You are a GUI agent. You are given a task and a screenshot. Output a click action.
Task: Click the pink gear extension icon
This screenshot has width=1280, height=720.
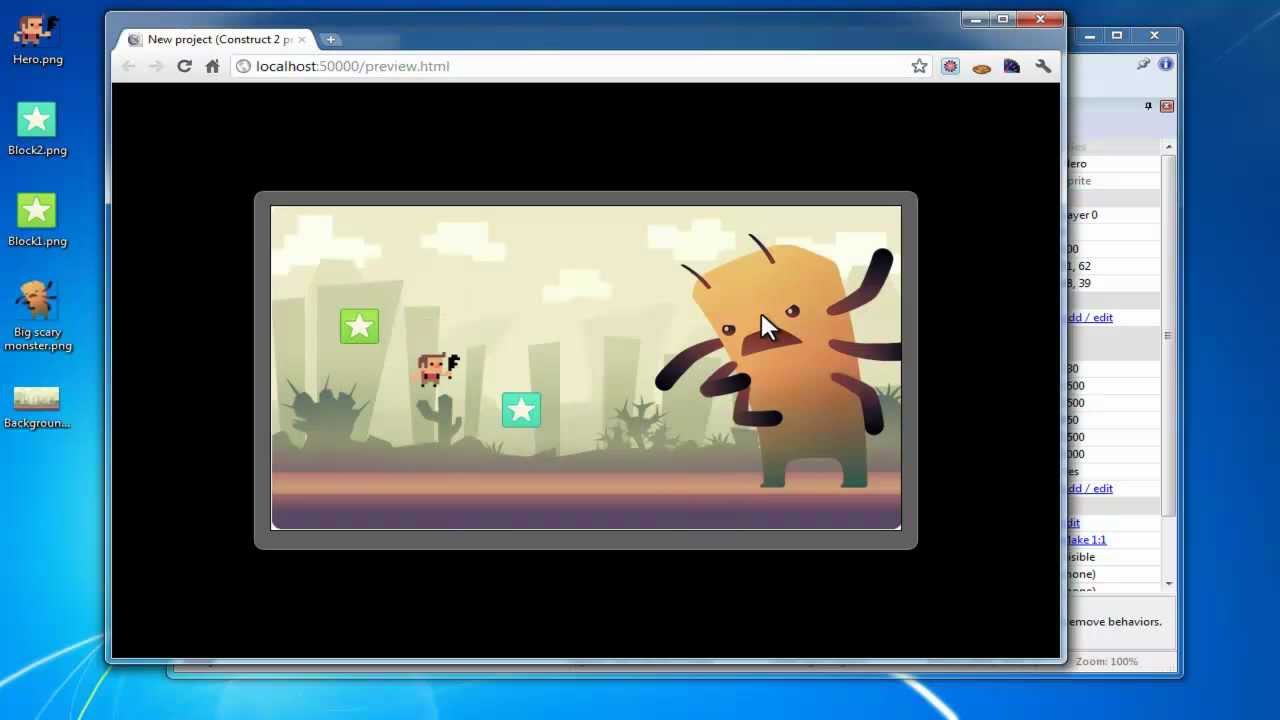pos(950,66)
